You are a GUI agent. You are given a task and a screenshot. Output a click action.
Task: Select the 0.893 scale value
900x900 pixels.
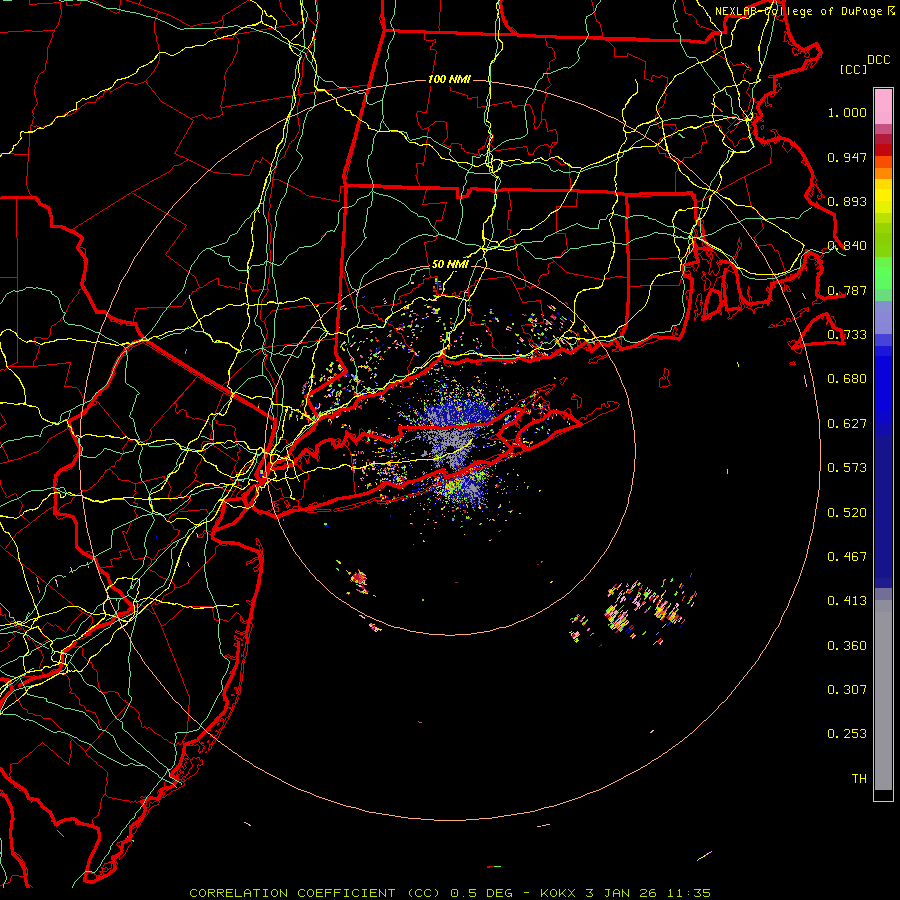tap(847, 201)
